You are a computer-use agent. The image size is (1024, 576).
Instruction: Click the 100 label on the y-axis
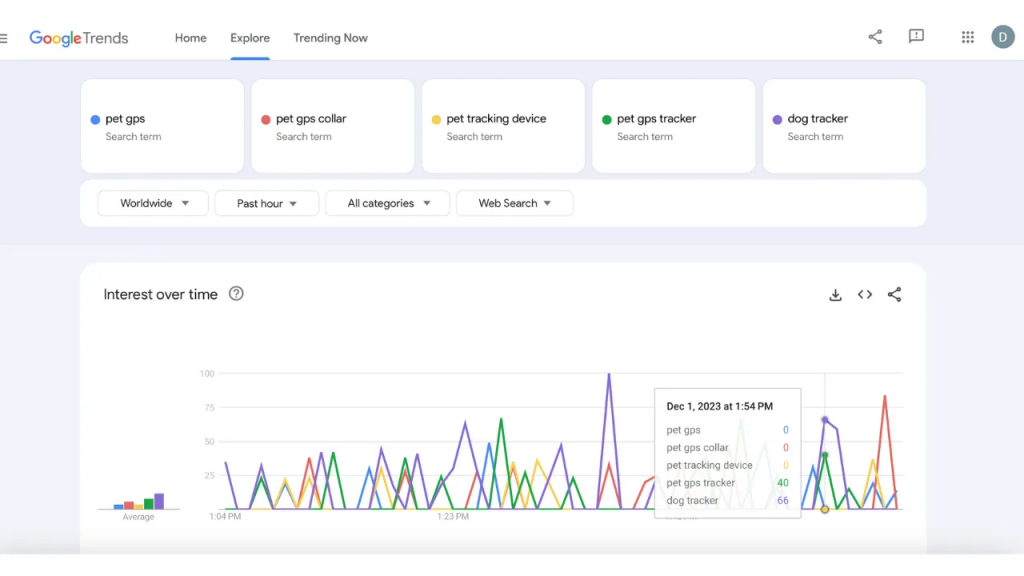(207, 374)
